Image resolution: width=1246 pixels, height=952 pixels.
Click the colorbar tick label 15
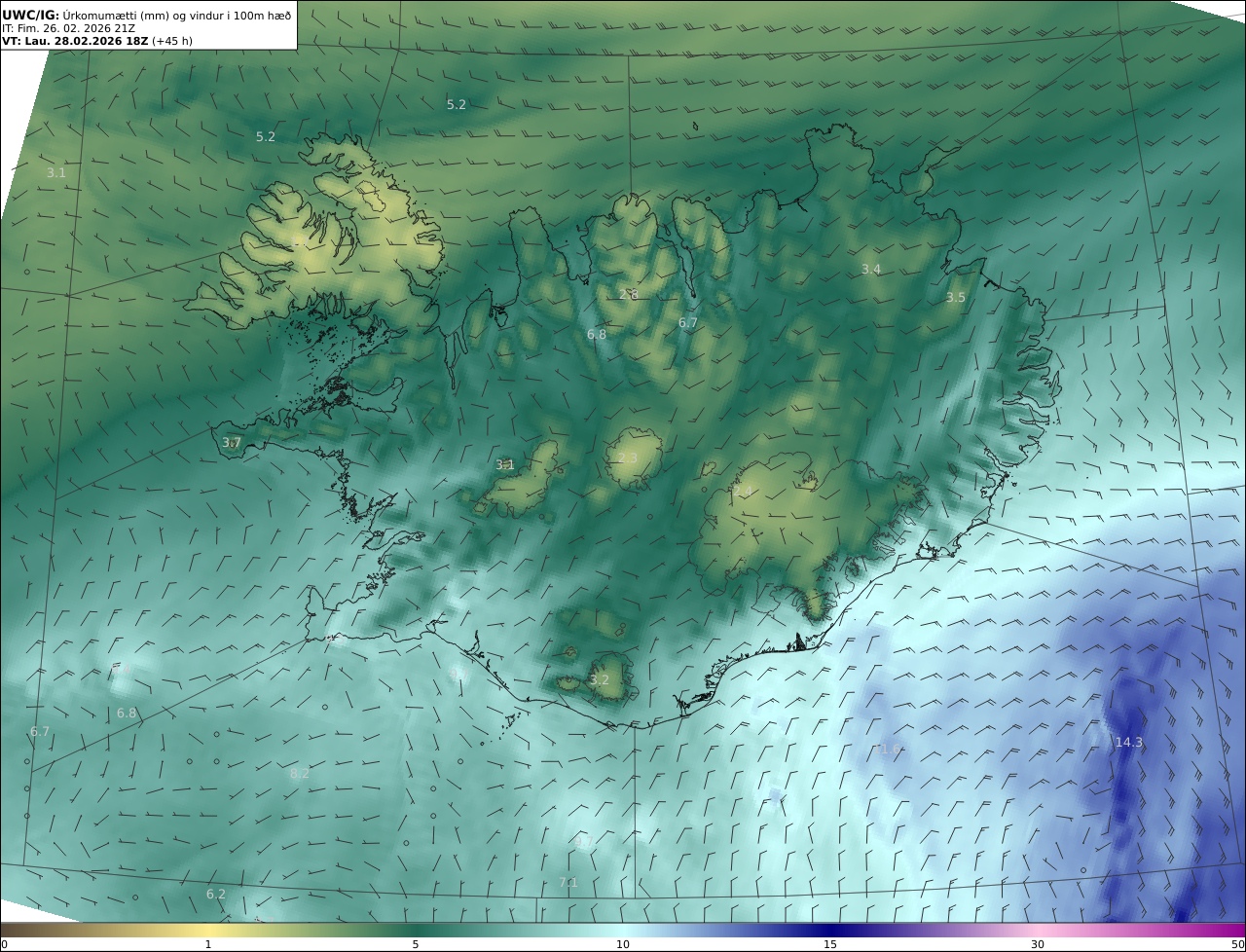click(x=830, y=944)
